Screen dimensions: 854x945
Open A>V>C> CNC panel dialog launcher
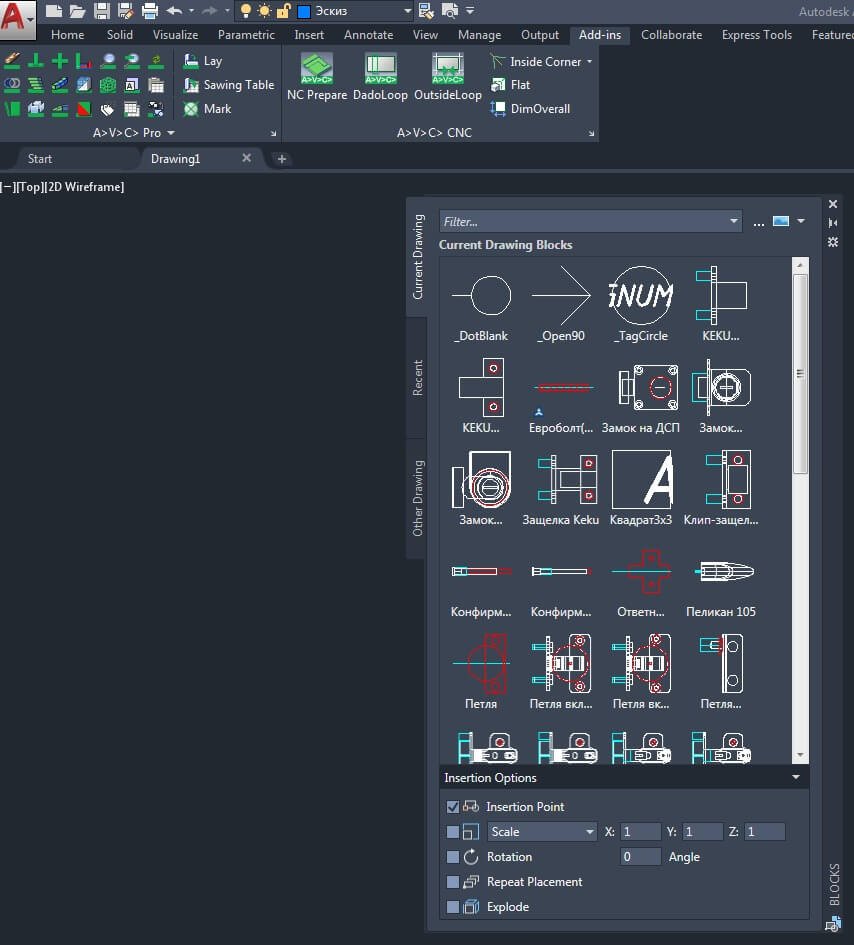click(591, 134)
